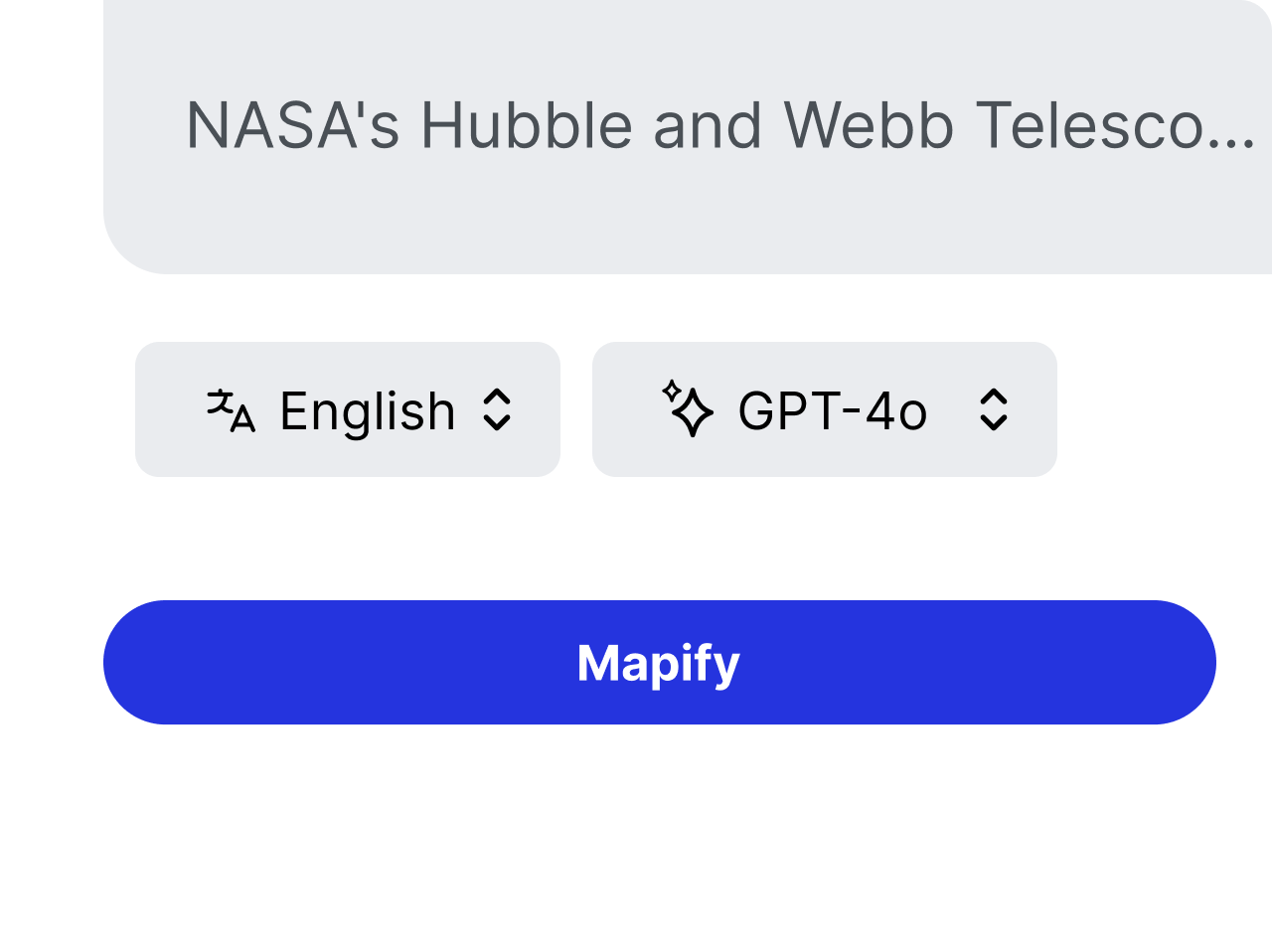Expand the output language selector
This screenshot has height=952, width=1272.
click(x=348, y=409)
